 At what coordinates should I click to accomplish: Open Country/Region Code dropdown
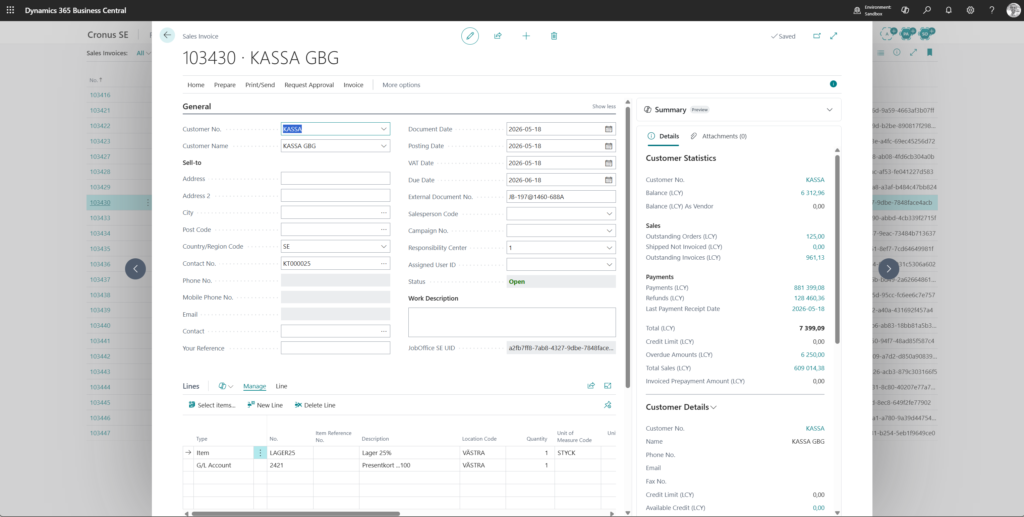coord(383,247)
